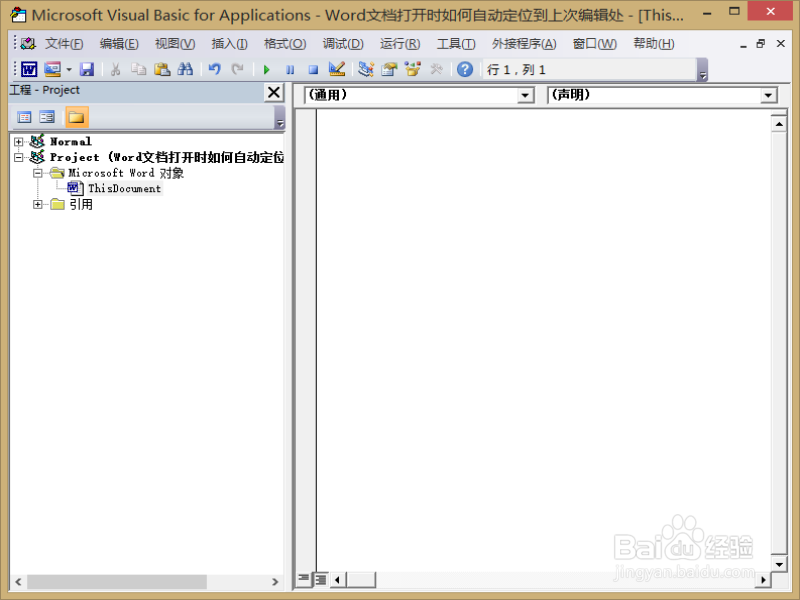Click Project panel scroll left arrow
This screenshot has height=600, width=800.
(x=18, y=582)
